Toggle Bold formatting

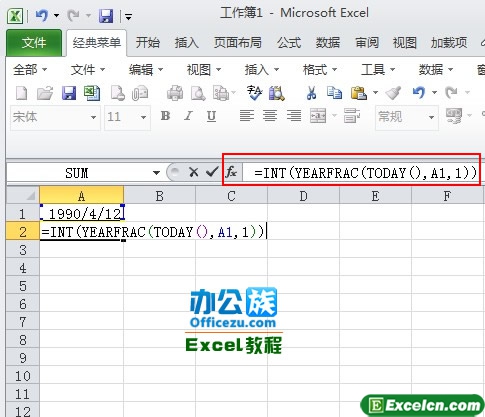point(165,116)
